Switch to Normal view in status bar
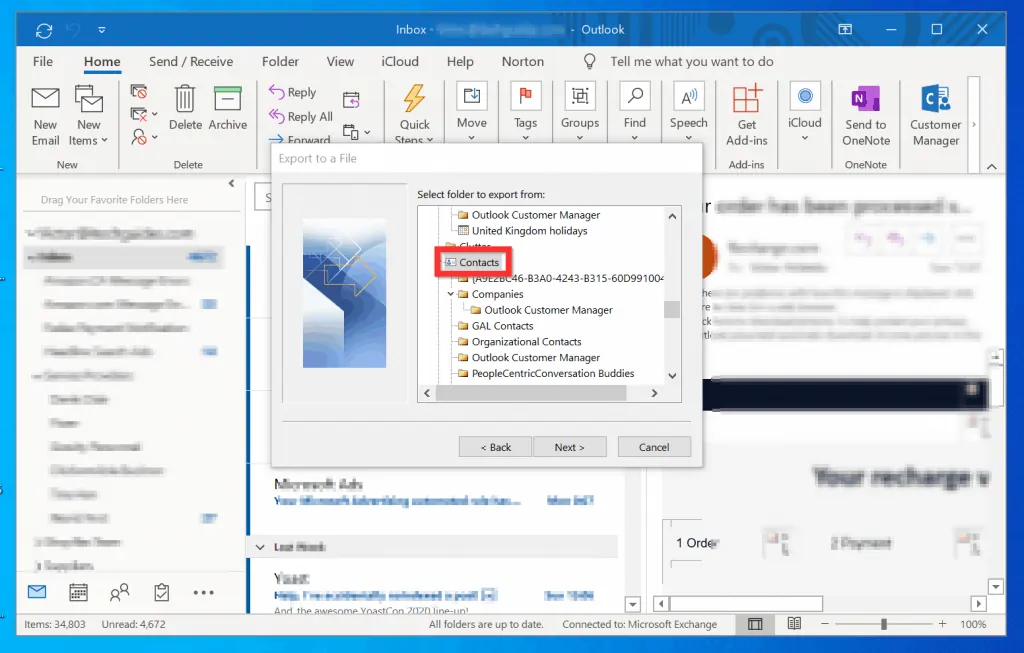 click(755, 624)
